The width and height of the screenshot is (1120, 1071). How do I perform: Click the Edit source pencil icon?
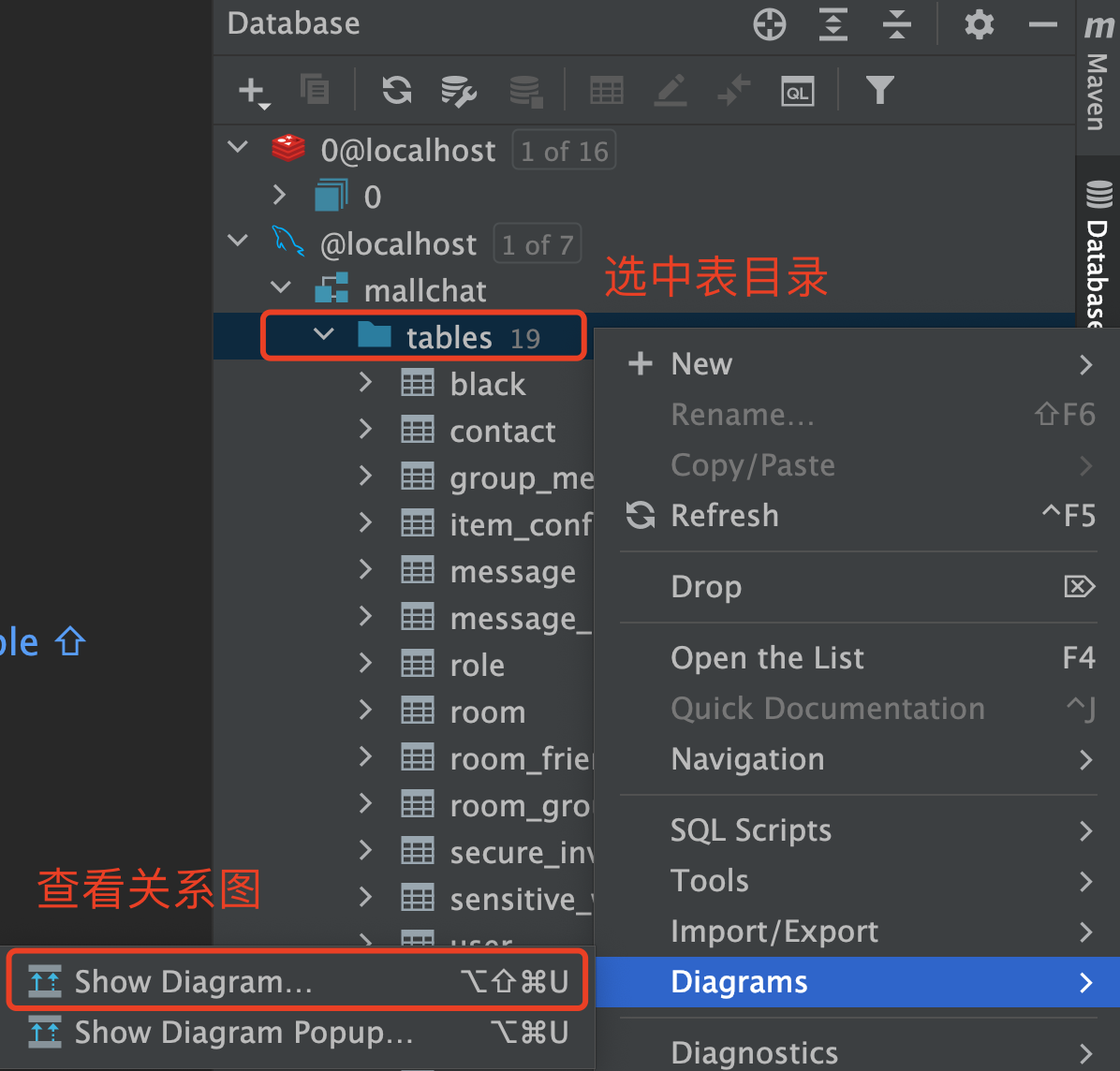(x=670, y=91)
